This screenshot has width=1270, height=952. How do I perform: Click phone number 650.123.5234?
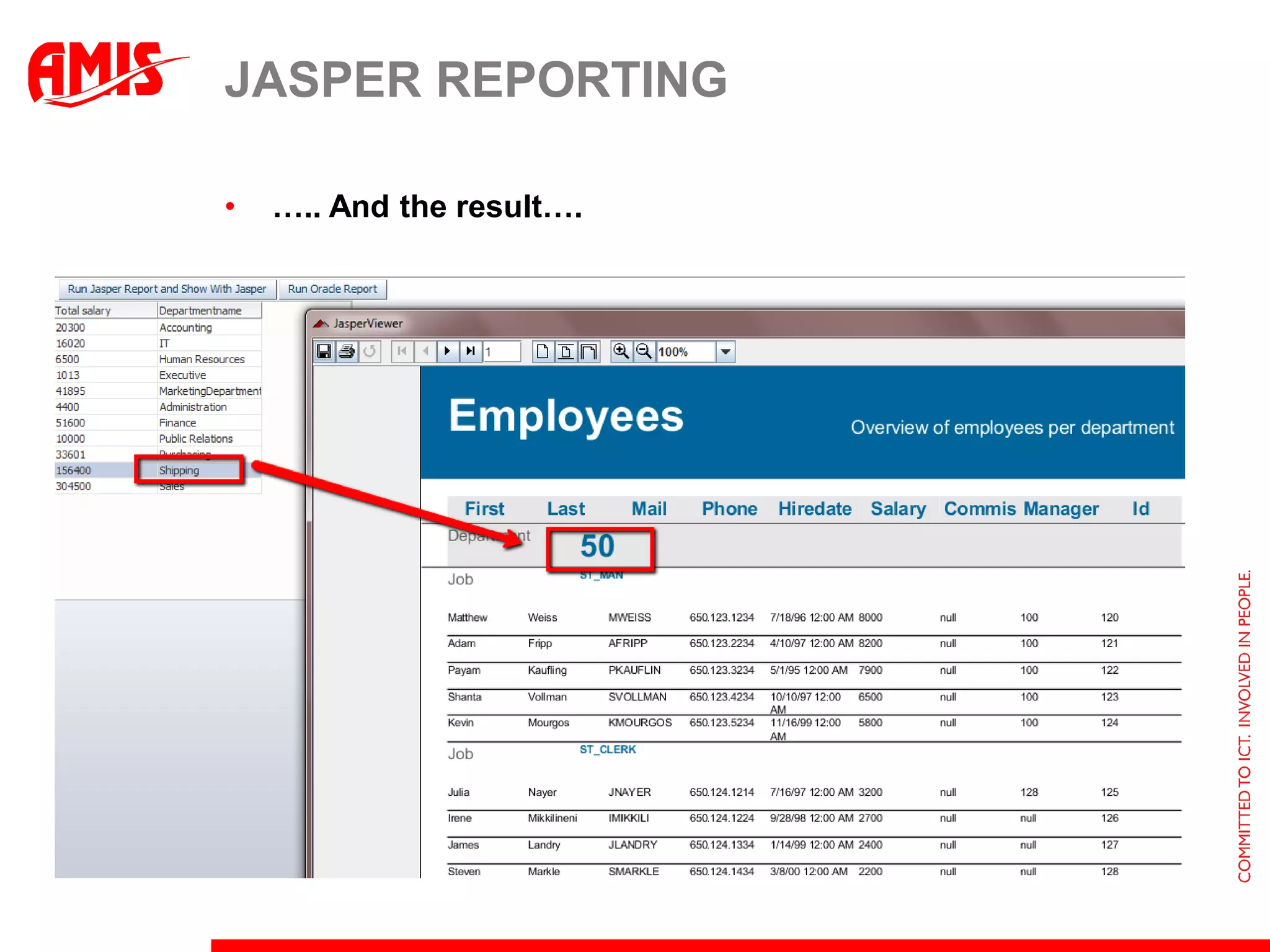pos(722,723)
